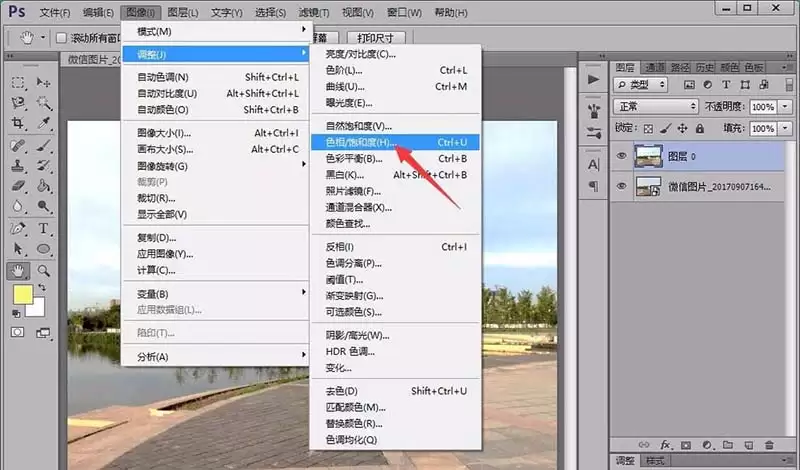
Task: Select the Crop tool in toolbox
Action: pyautogui.click(x=18, y=123)
